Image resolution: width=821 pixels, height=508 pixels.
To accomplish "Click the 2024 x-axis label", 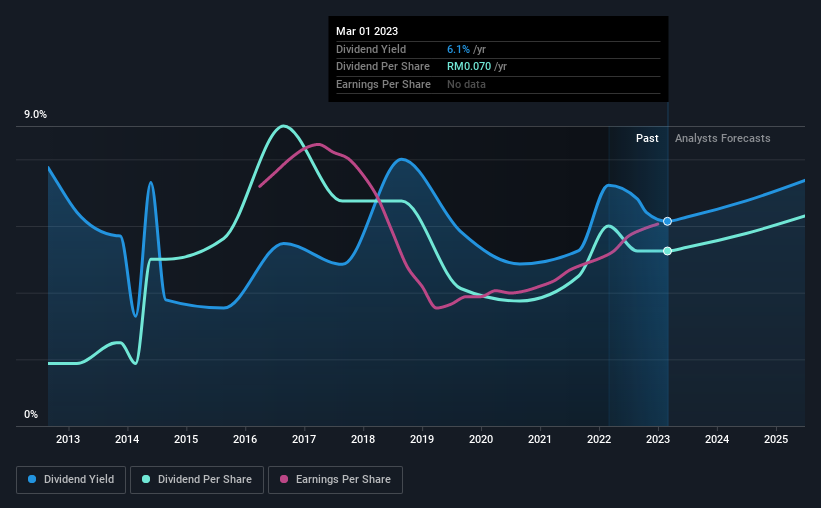I will click(x=717, y=439).
